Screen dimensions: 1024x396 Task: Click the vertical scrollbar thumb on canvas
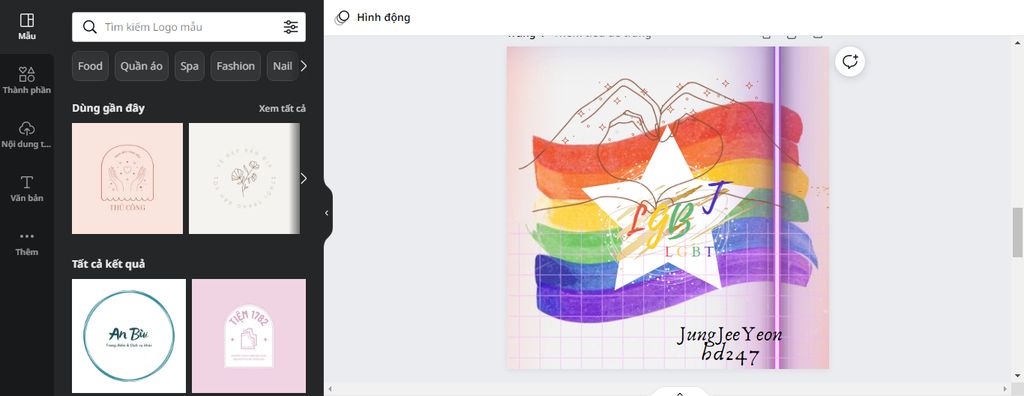click(1017, 233)
